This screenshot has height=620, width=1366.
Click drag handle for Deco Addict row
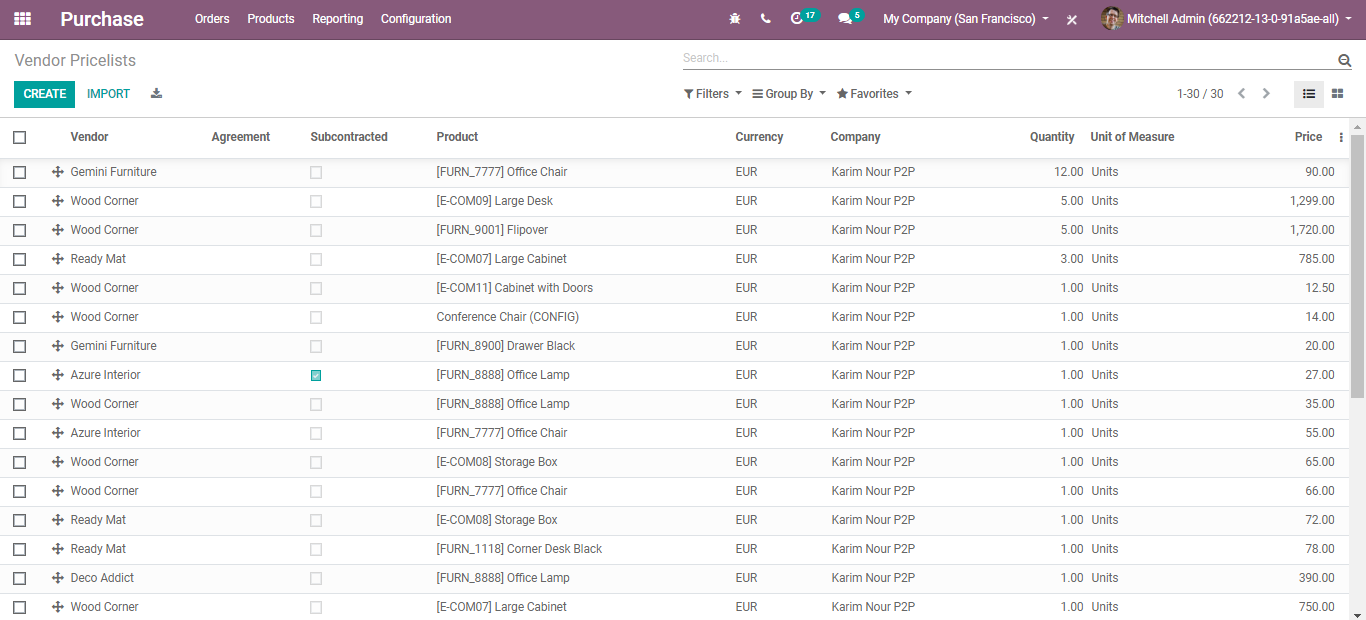(x=58, y=578)
